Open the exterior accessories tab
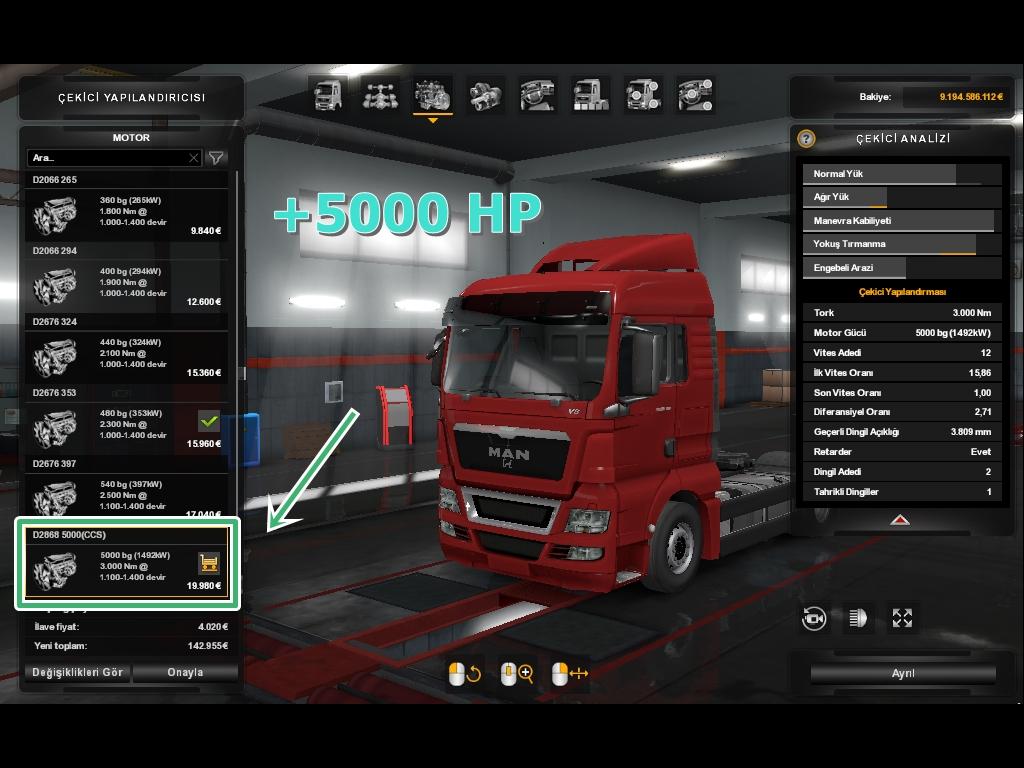The image size is (1024, 768). click(x=590, y=95)
